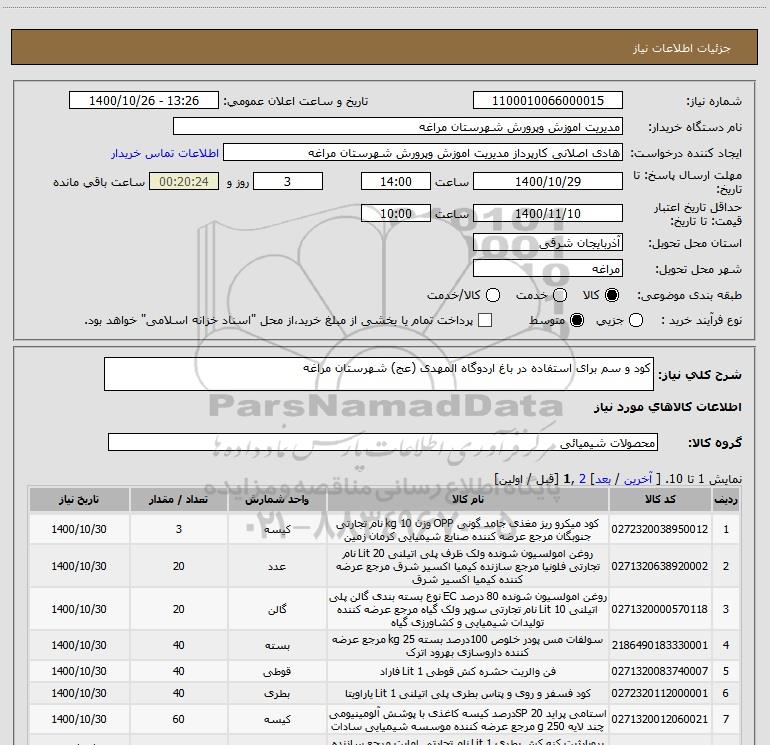Click the شماره نیاز number field
This screenshot has width=770, height=745.
click(547, 101)
